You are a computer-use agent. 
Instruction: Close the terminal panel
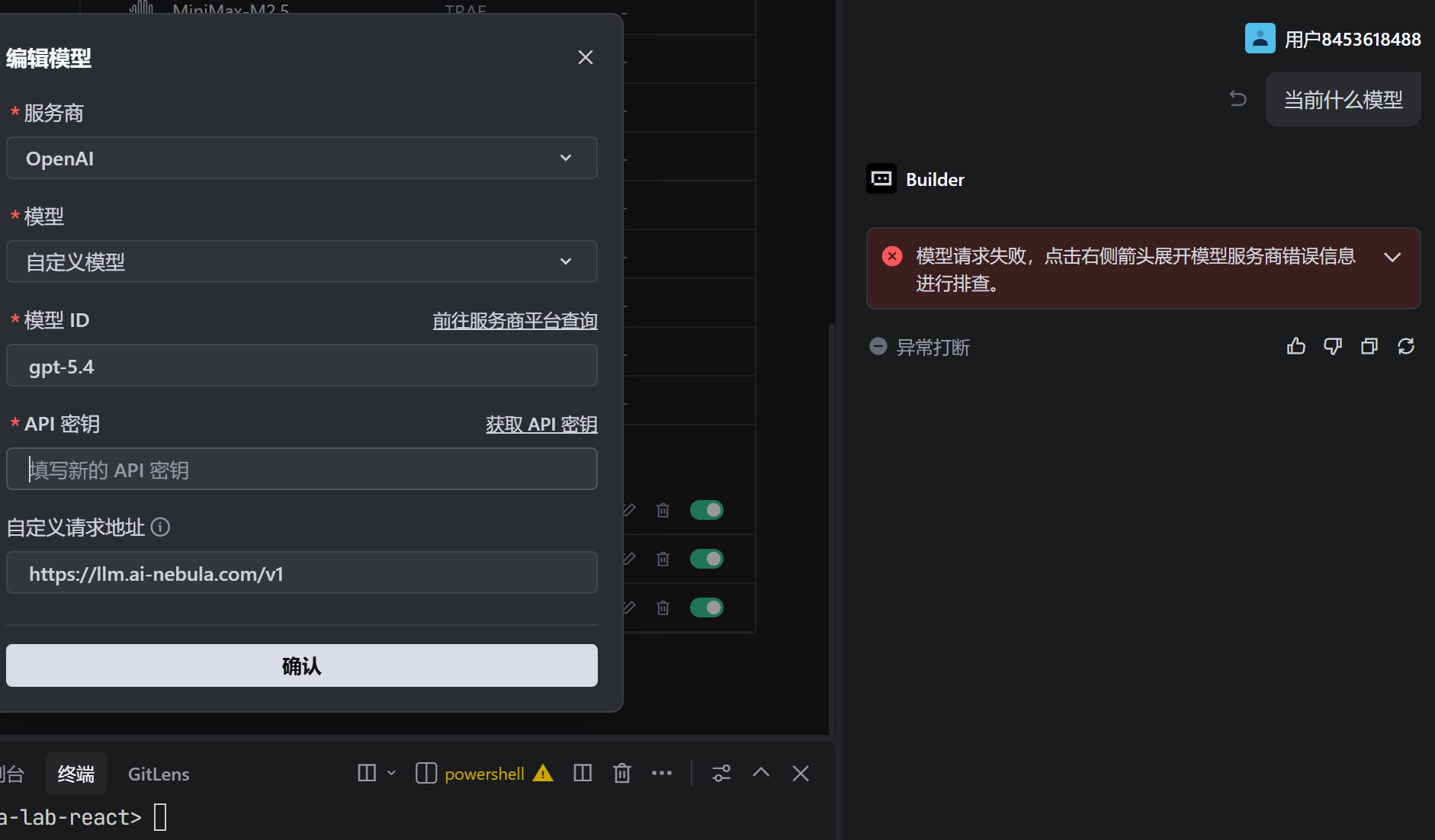pyautogui.click(x=801, y=773)
